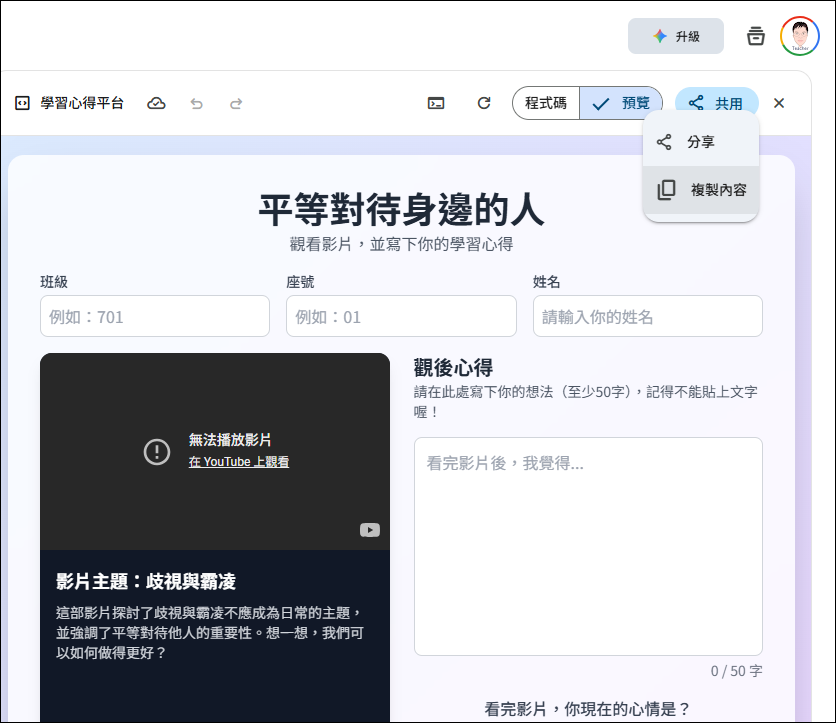Open the stacked archive icon near avatar
Viewport: 836px width, 723px height.
[755, 36]
